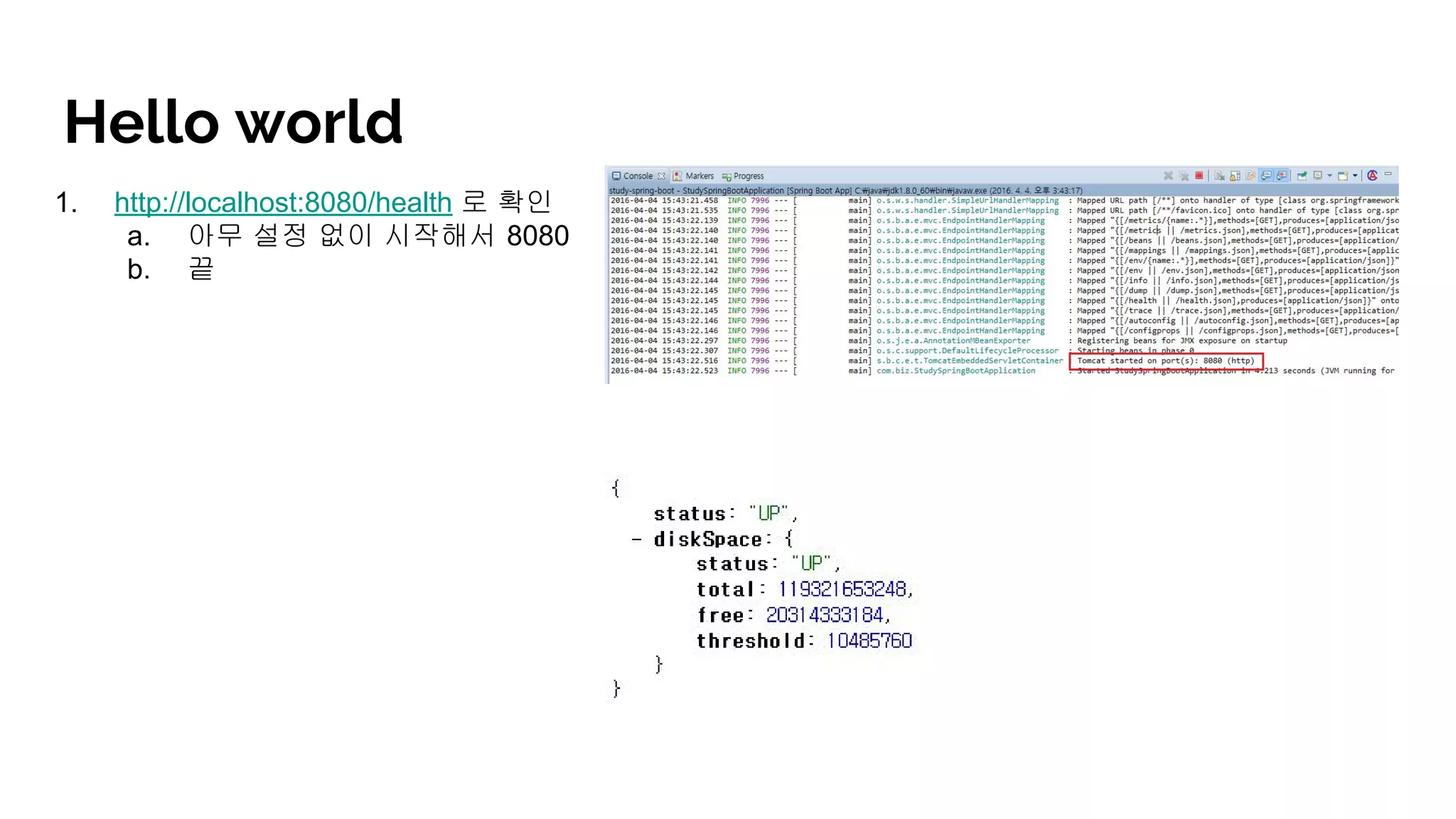Toggle show console on standard error
1456x819 pixels.
1281,176
